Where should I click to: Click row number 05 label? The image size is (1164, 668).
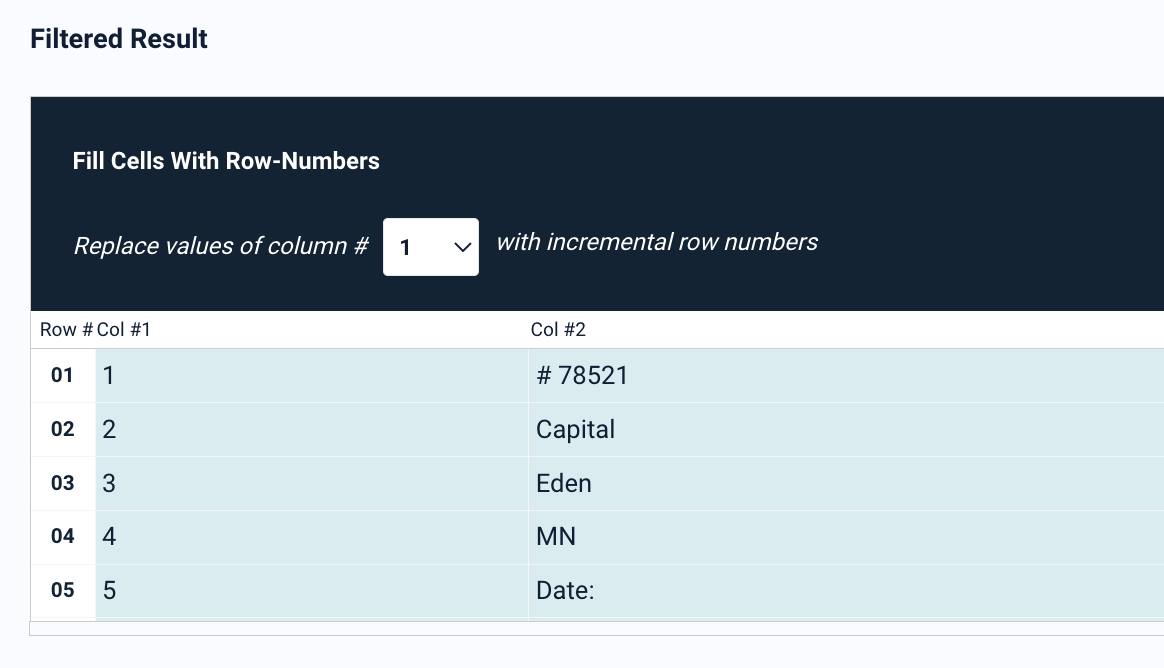pyautogui.click(x=62, y=591)
